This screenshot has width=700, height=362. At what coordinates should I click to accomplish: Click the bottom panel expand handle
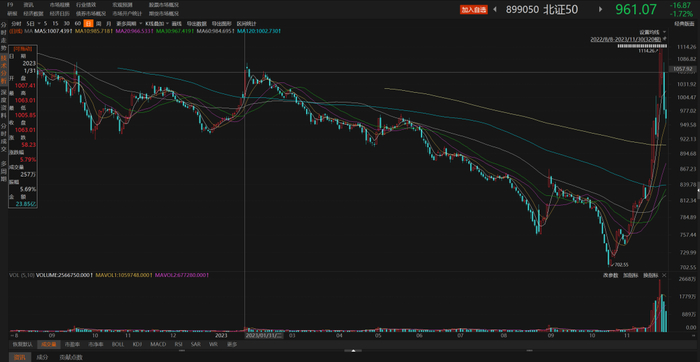[x=353, y=351]
